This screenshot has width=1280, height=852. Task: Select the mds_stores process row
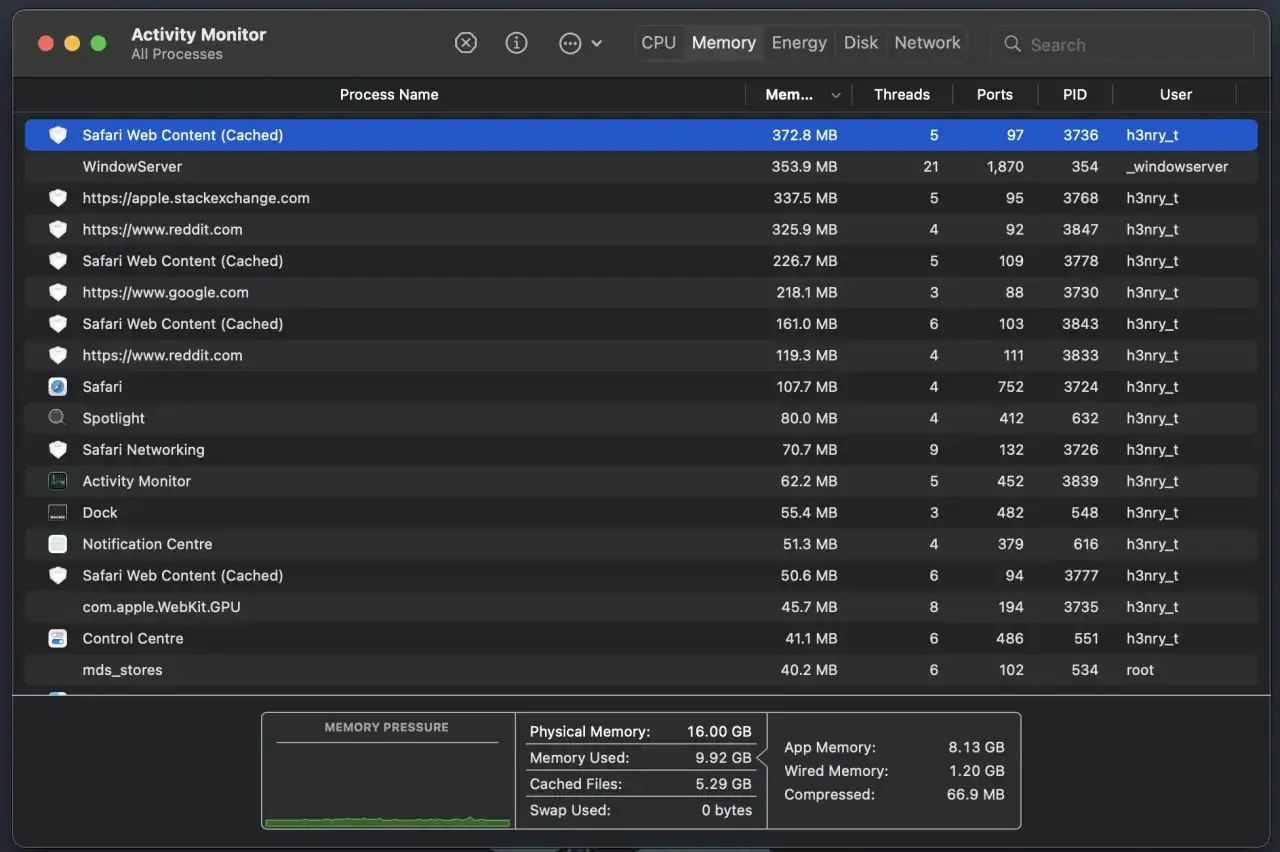click(641, 670)
